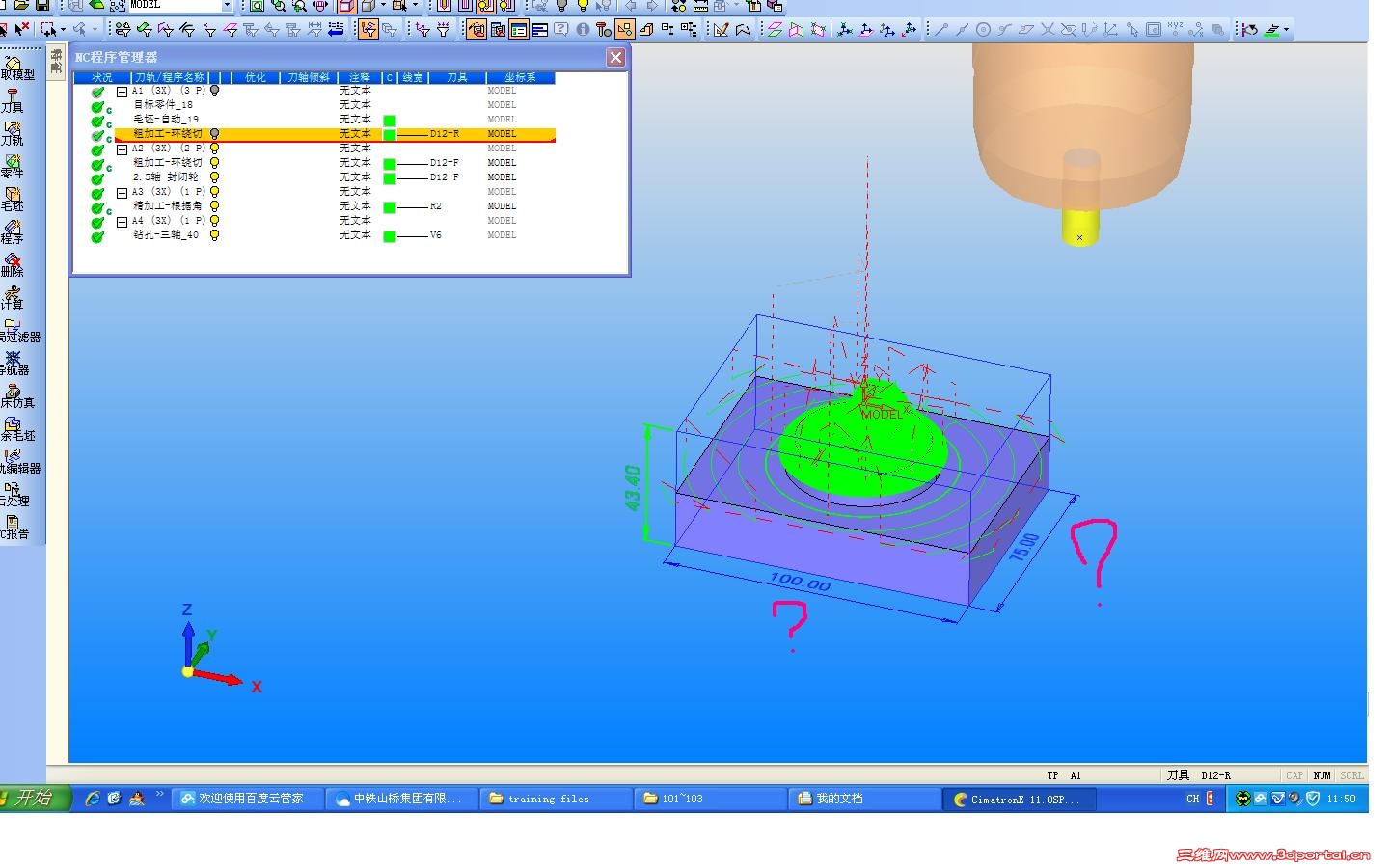Click green color swatch of 毛坯-自动_19 row
This screenshot has width=1389, height=868.
390,121
